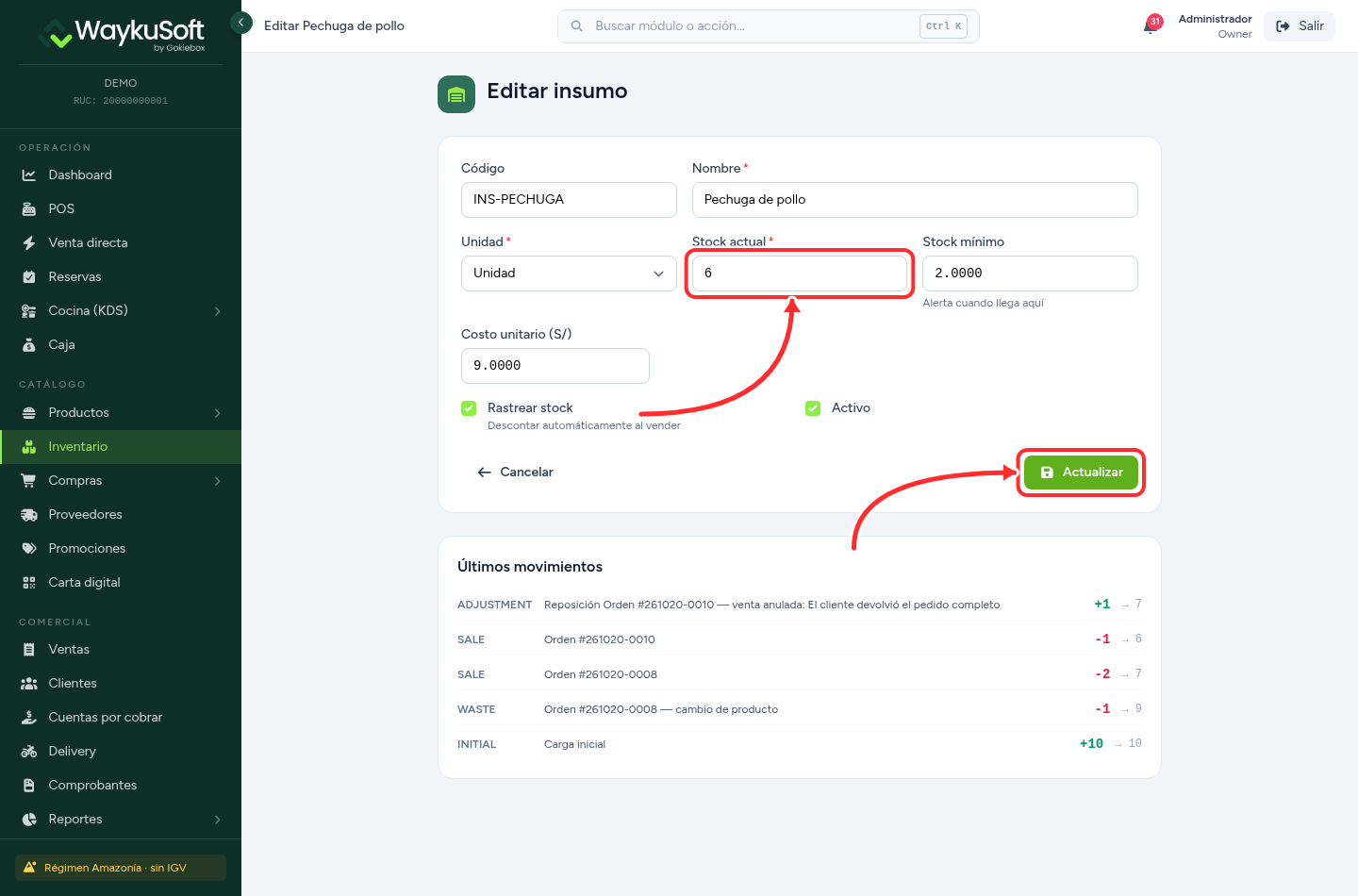
Task: Expand the Compras submenu
Action: pos(218,480)
